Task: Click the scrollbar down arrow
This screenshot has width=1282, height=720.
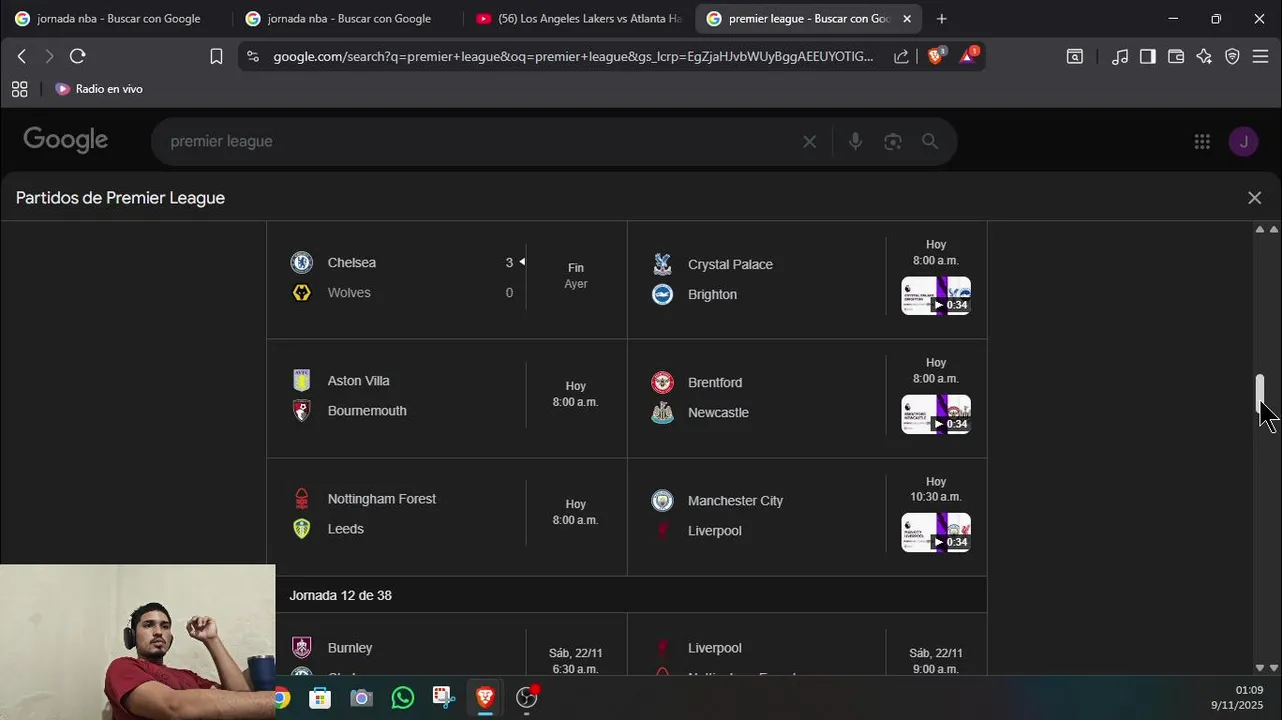Action: pos(1260,668)
